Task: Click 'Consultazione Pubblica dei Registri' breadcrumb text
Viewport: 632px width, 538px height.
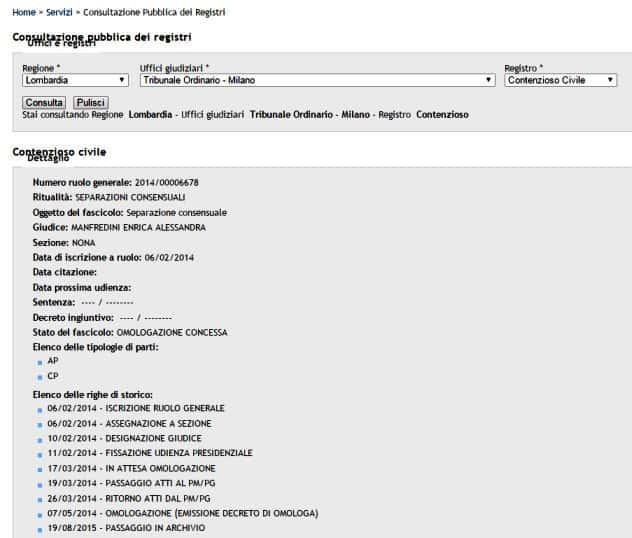Action: (x=154, y=12)
